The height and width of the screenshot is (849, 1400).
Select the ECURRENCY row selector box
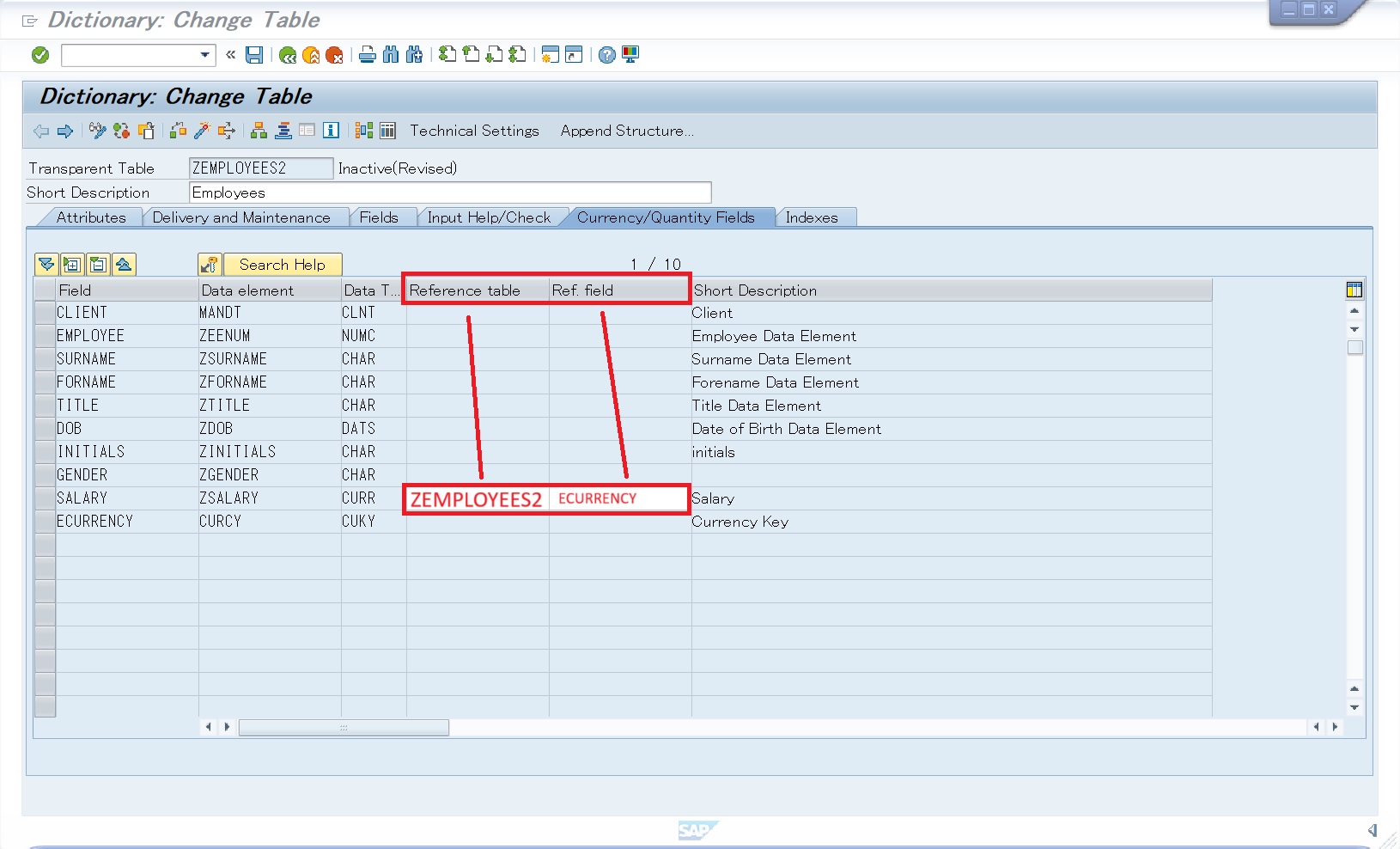coord(45,522)
